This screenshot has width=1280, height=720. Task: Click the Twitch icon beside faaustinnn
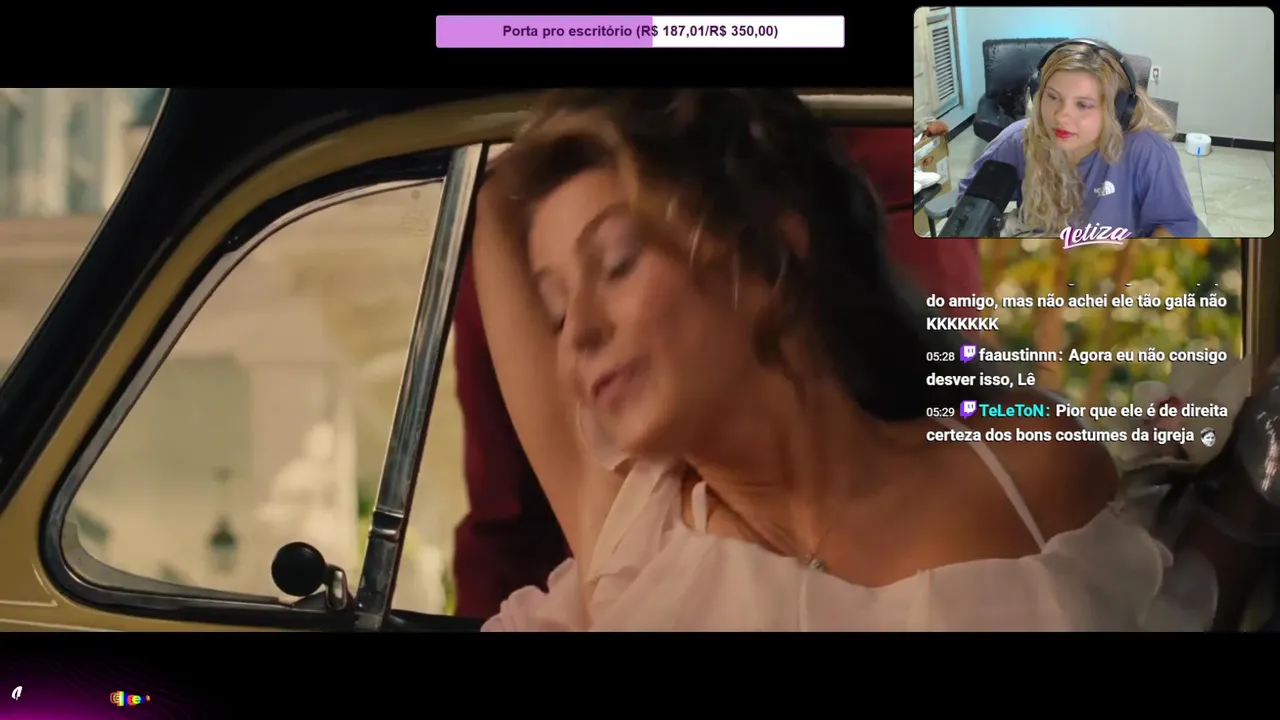pos(968,354)
